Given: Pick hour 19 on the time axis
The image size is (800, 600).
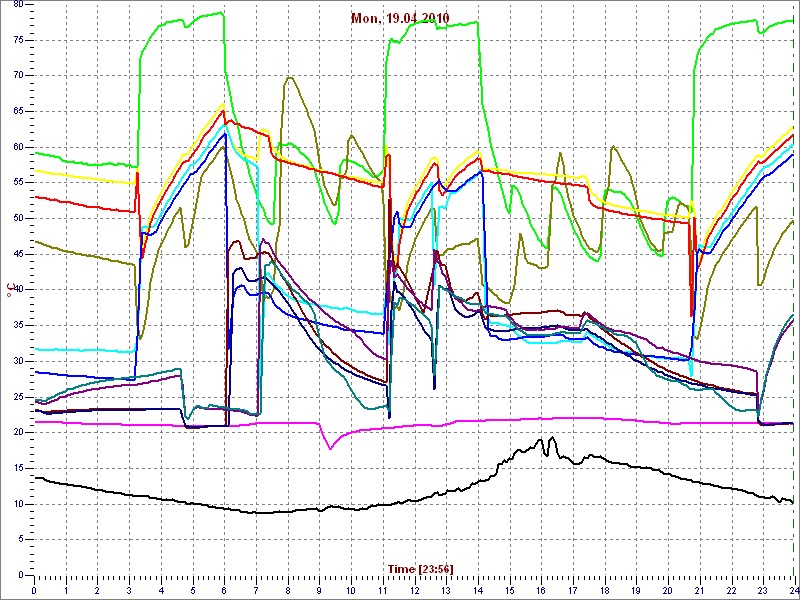Looking at the screenshot, I should 636,590.
